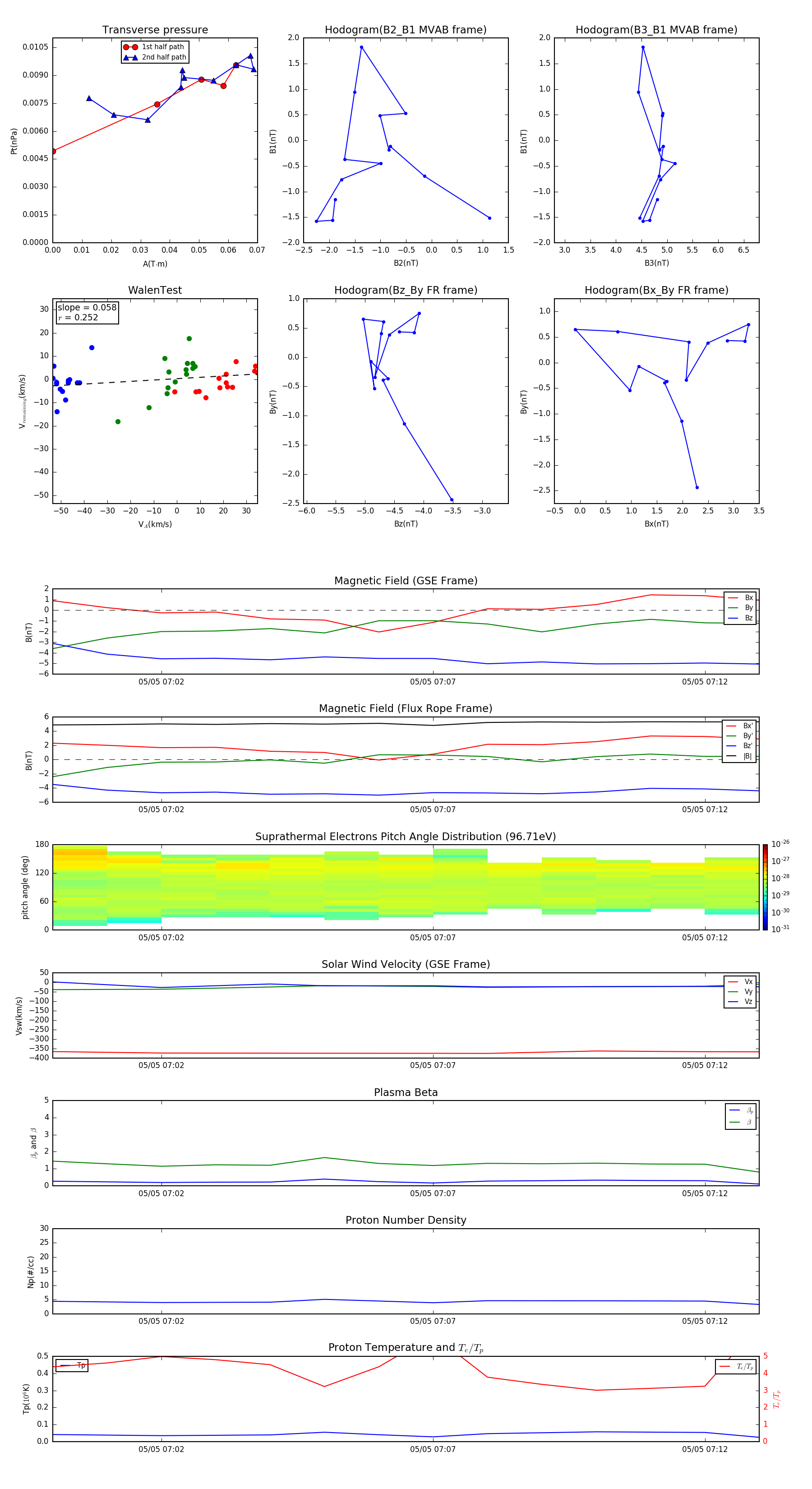The height and width of the screenshot is (1489, 812).
Task: Click 'Magnetic Field (GSE Frame)' title
Action: [x=406, y=580]
